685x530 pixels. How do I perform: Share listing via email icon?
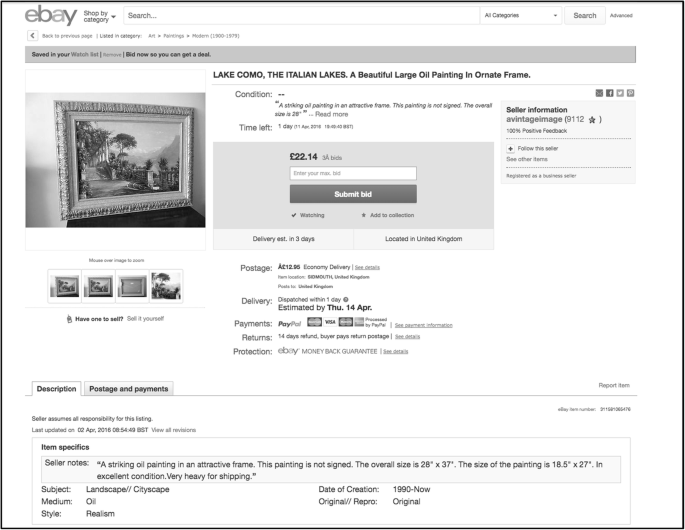click(599, 93)
